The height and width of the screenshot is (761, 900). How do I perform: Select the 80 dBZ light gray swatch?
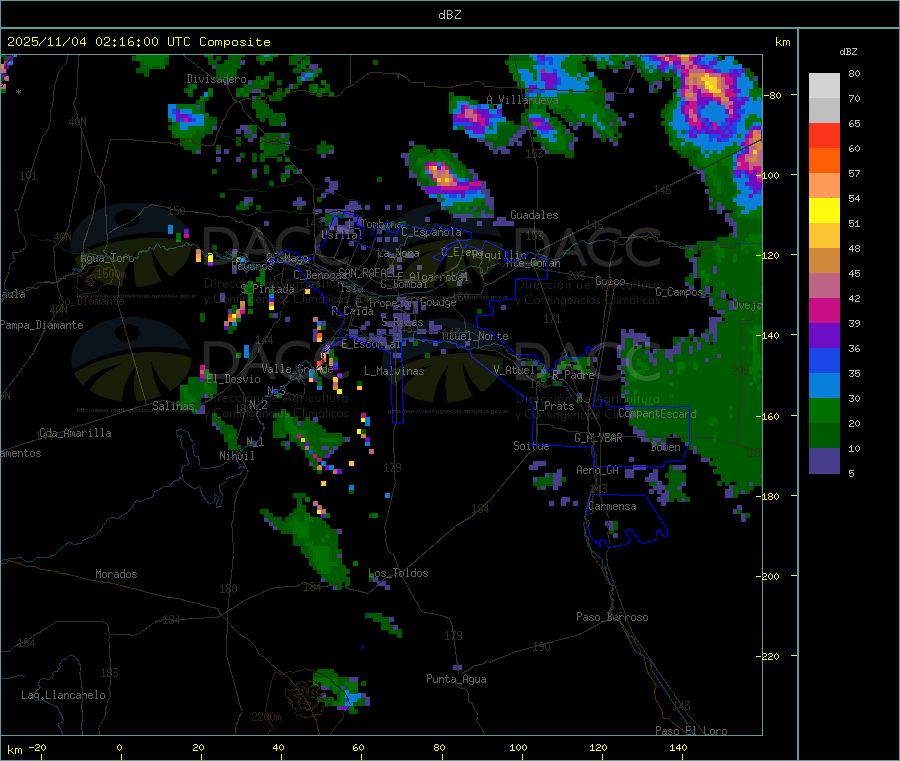pyautogui.click(x=824, y=86)
